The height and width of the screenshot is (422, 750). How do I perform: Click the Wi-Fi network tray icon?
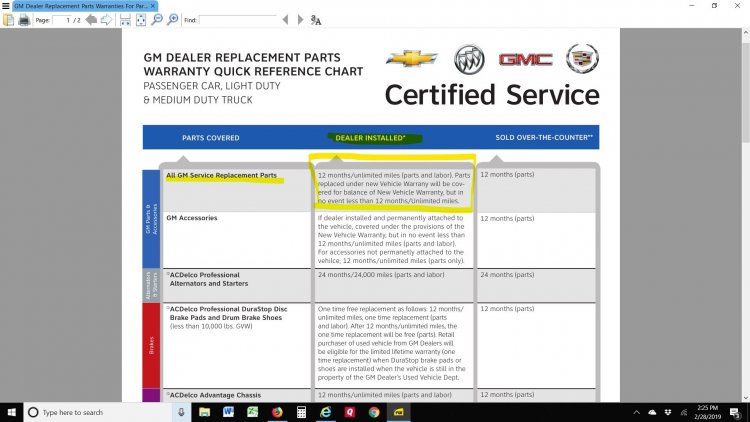coord(684,412)
